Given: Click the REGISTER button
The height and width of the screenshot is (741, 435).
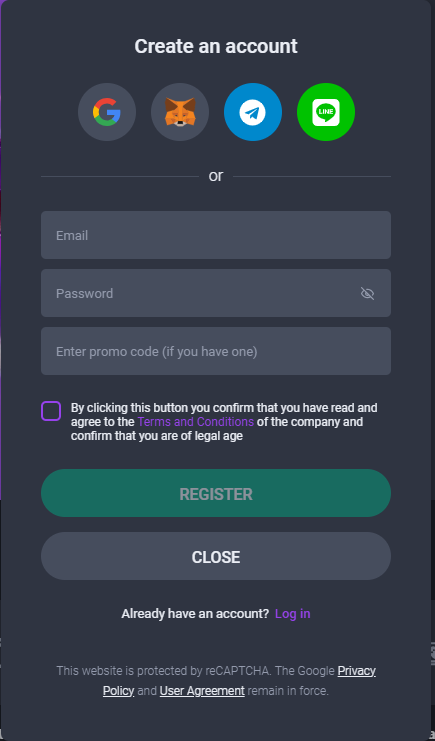Looking at the screenshot, I should (216, 493).
